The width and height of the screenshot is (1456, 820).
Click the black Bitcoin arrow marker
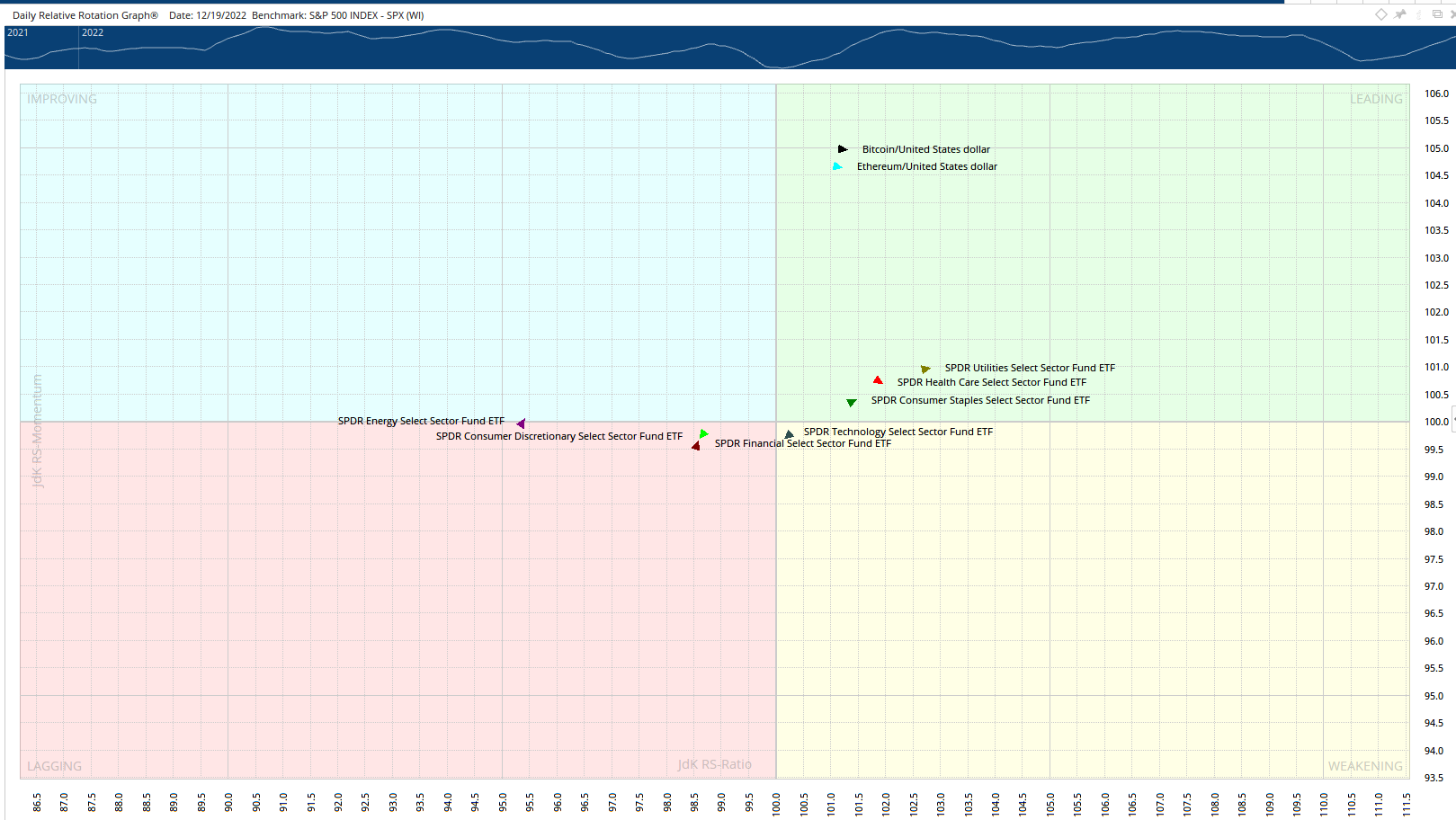coord(842,149)
